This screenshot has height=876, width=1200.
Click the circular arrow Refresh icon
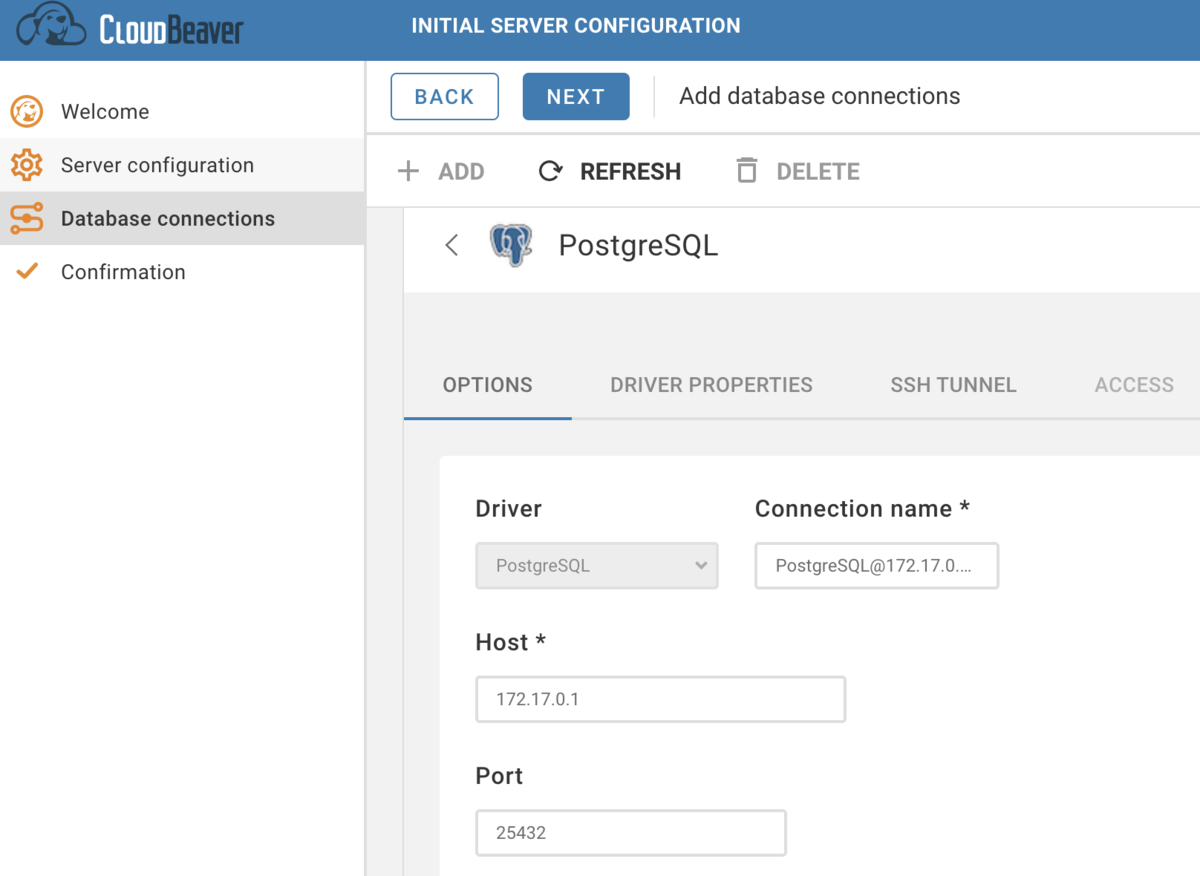(x=550, y=171)
